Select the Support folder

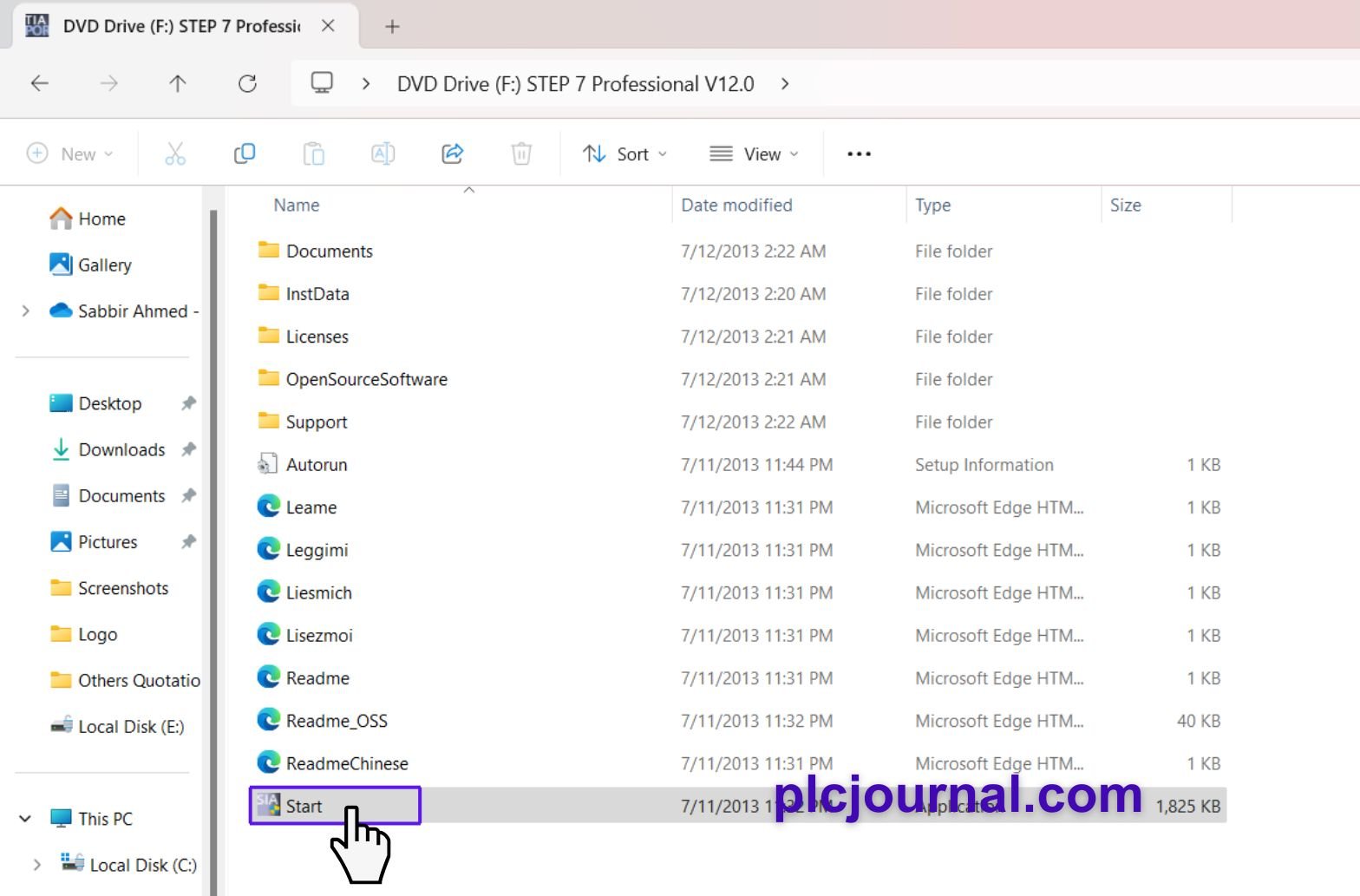303,422
